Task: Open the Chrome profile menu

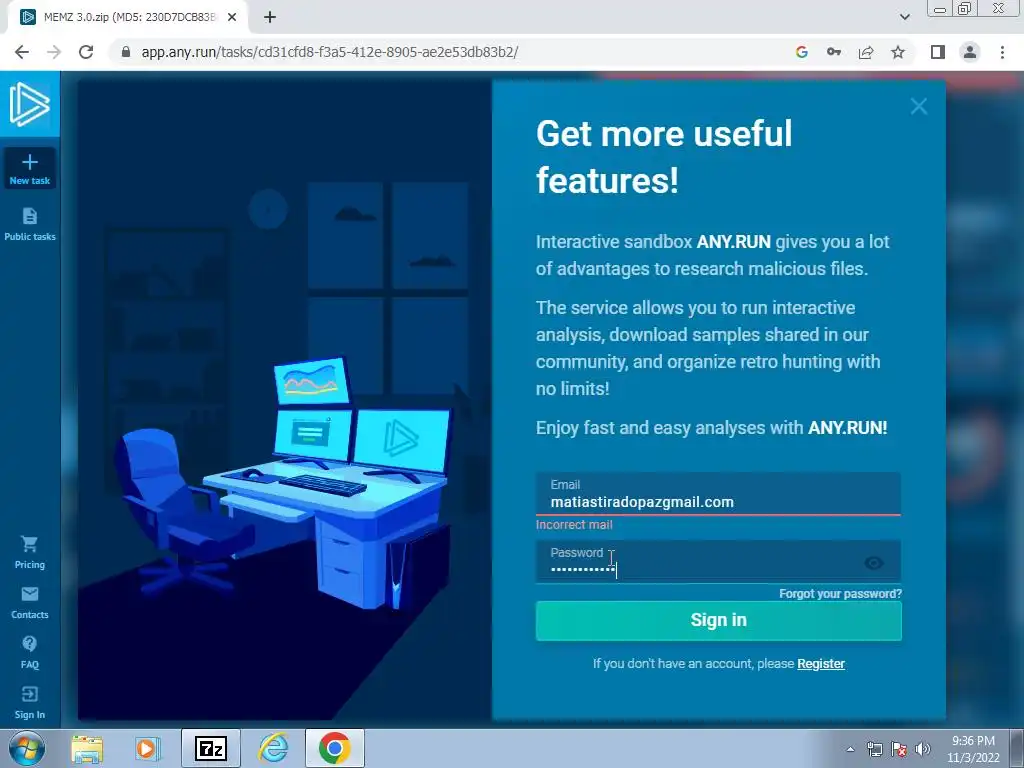Action: 970,52
